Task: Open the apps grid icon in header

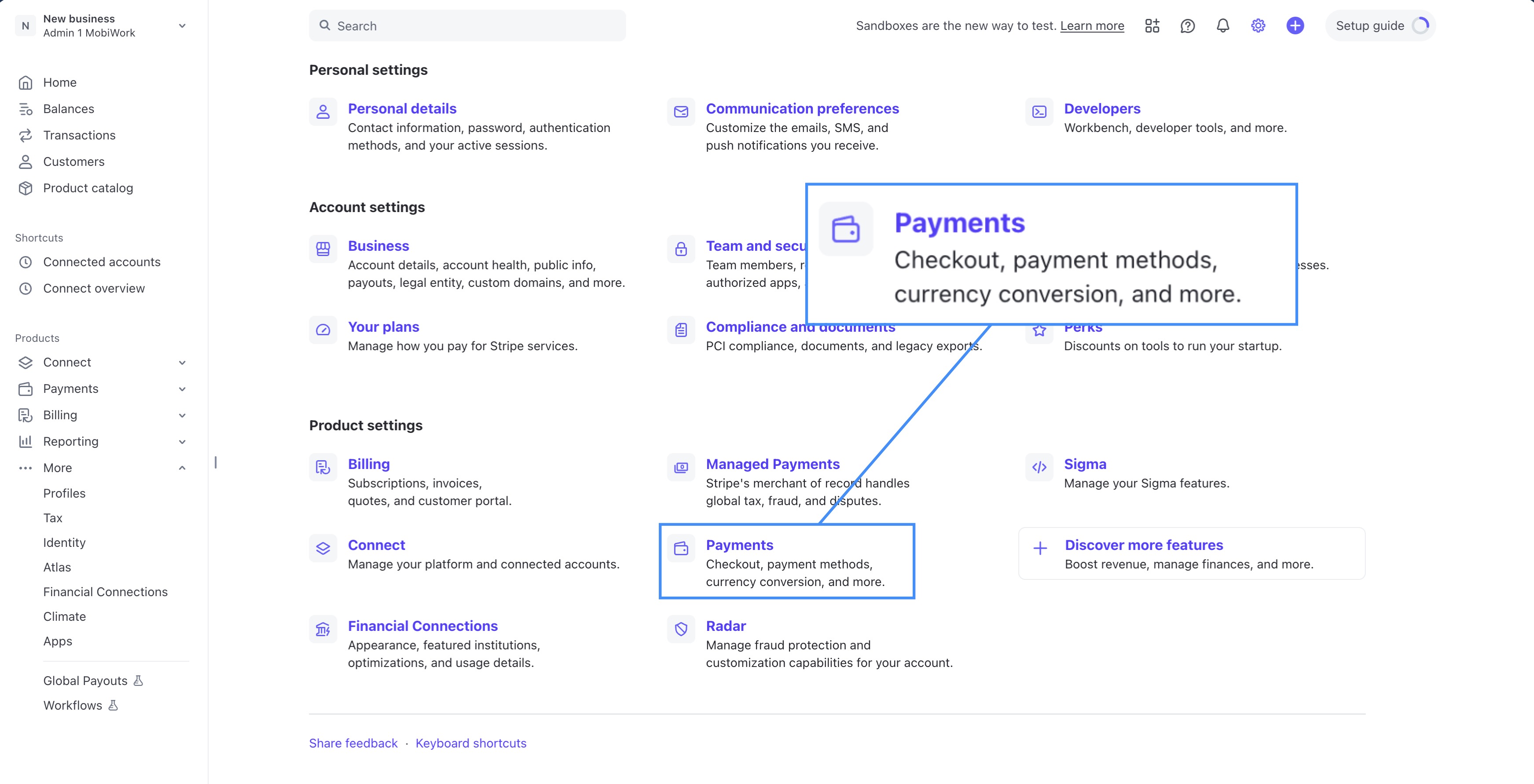Action: [1152, 26]
